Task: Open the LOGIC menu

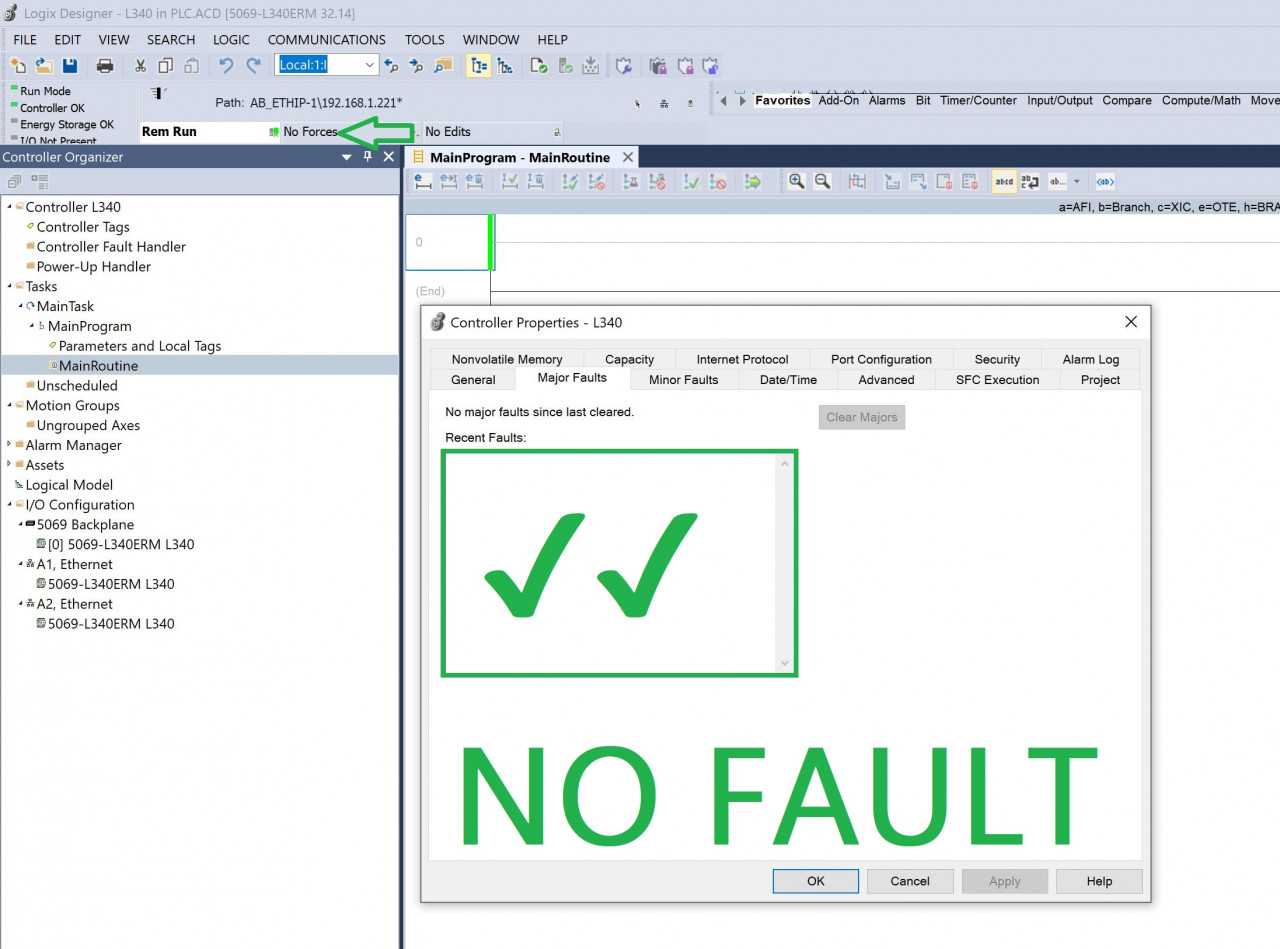Action: pos(231,40)
